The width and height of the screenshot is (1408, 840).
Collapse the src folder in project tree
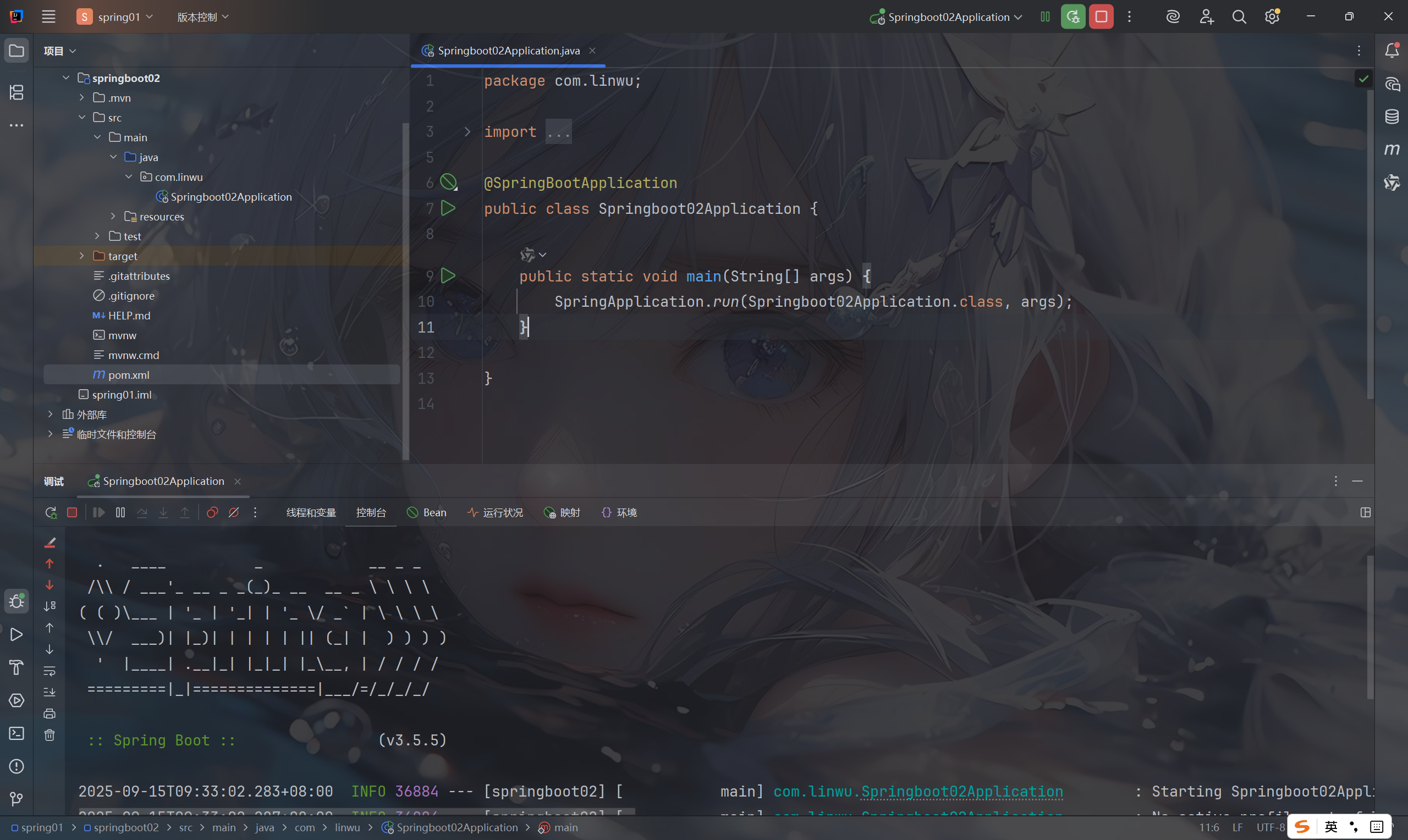tap(82, 117)
